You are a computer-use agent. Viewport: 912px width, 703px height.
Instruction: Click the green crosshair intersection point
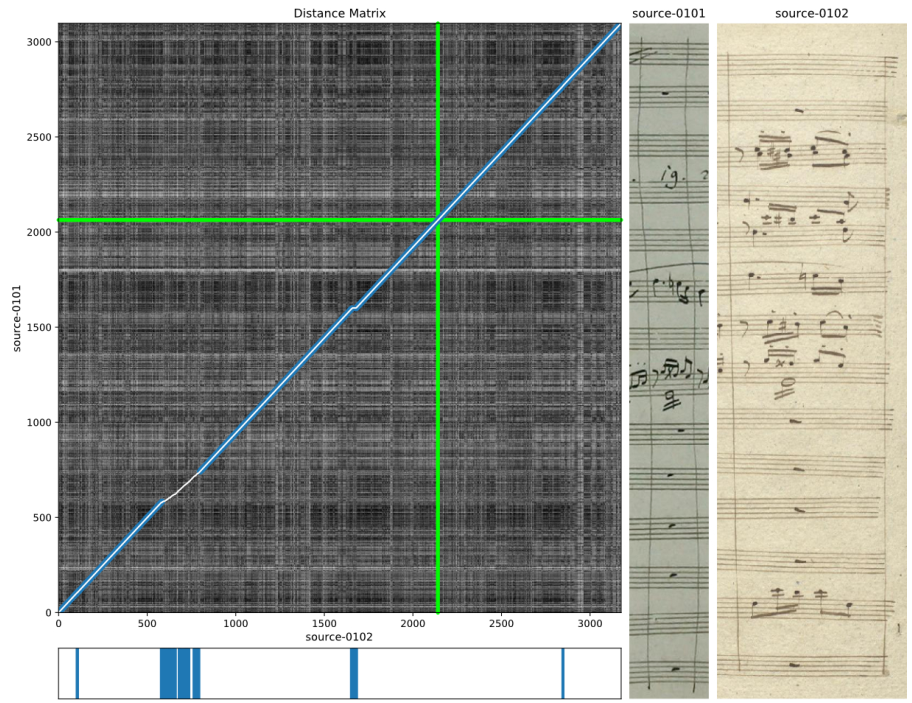pyautogui.click(x=437, y=220)
